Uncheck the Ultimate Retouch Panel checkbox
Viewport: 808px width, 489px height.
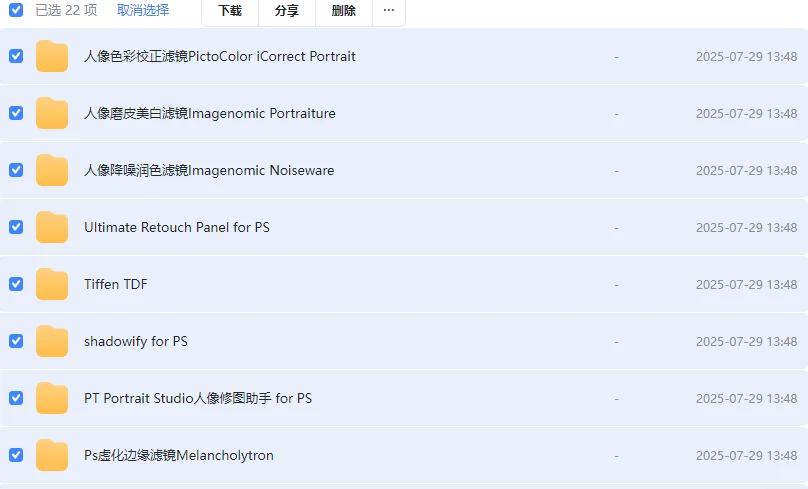coord(16,227)
